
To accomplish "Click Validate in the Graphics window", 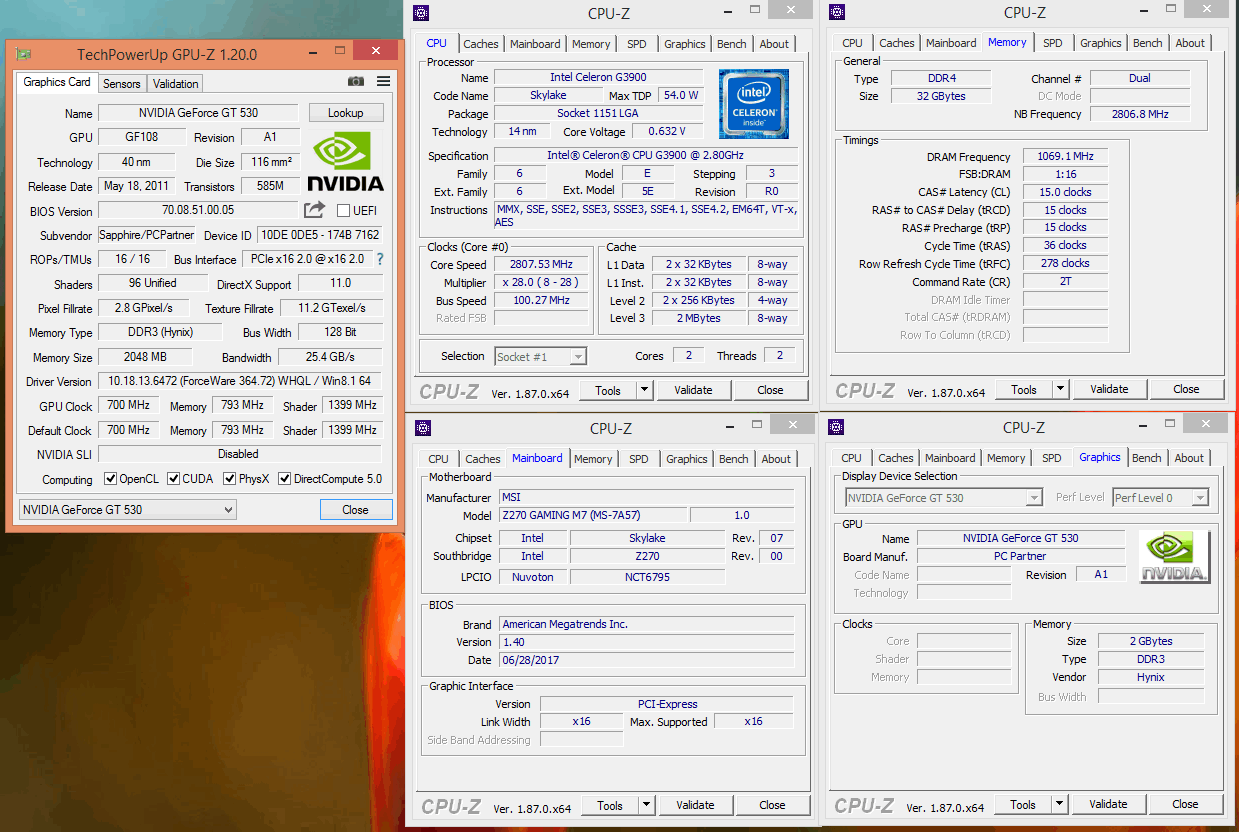I will coord(1108,804).
